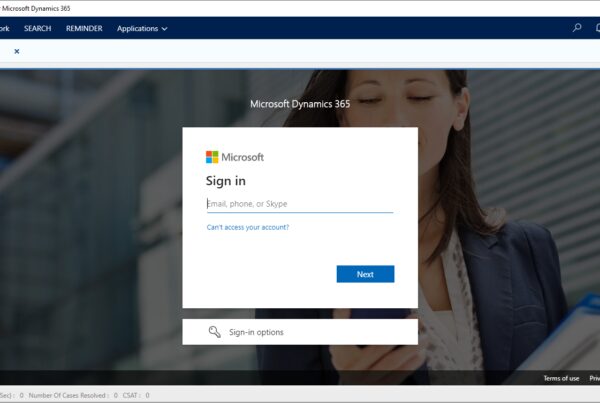The width and height of the screenshot is (600, 403).
Task: Click the Microsoft Dynamics 365 window title
Action: [36, 8]
